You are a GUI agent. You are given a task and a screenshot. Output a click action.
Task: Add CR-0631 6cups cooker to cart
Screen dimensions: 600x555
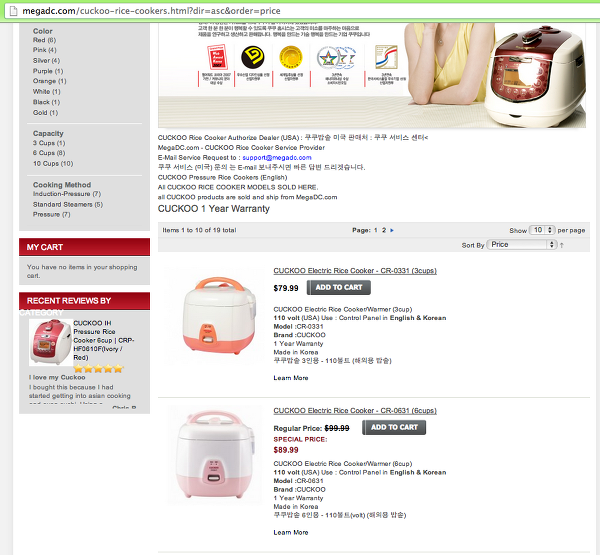[394, 428]
